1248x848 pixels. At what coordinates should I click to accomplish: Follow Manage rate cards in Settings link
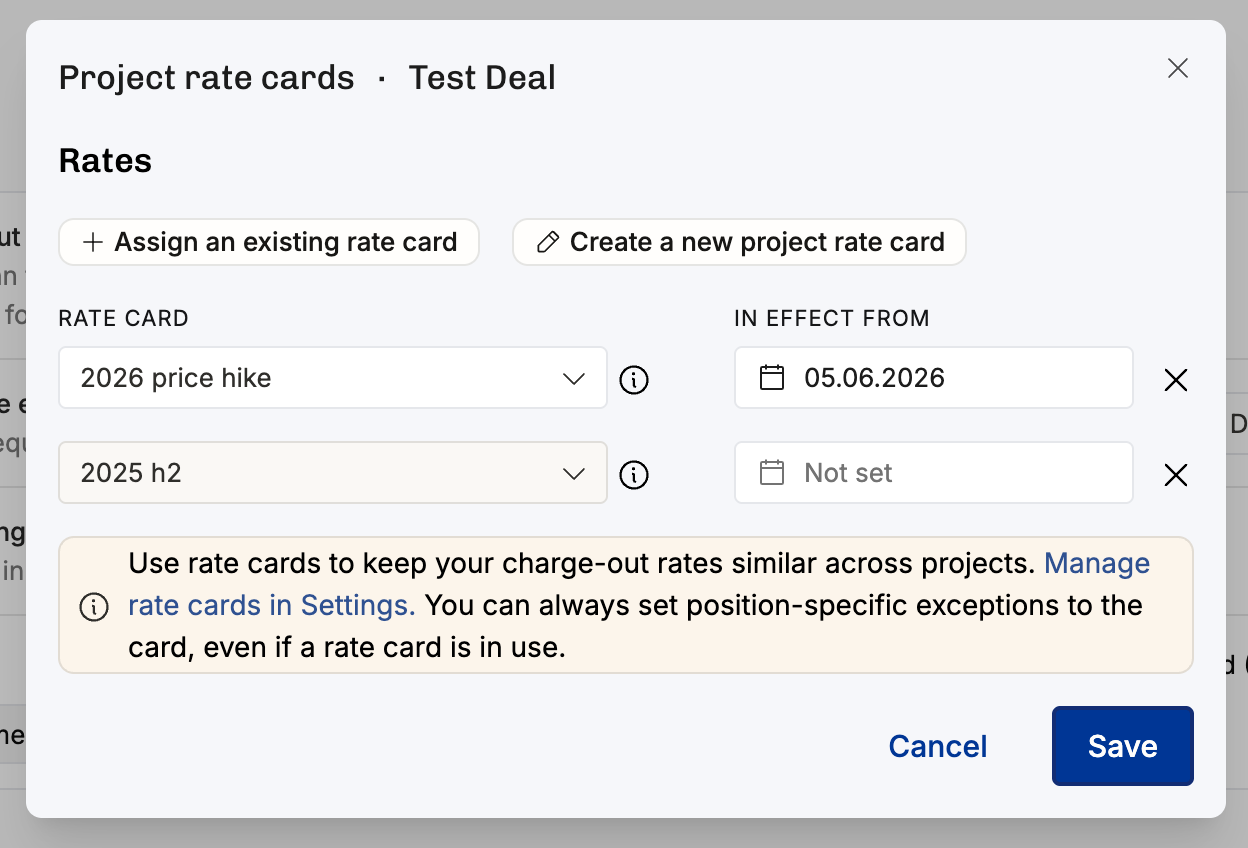[639, 585]
